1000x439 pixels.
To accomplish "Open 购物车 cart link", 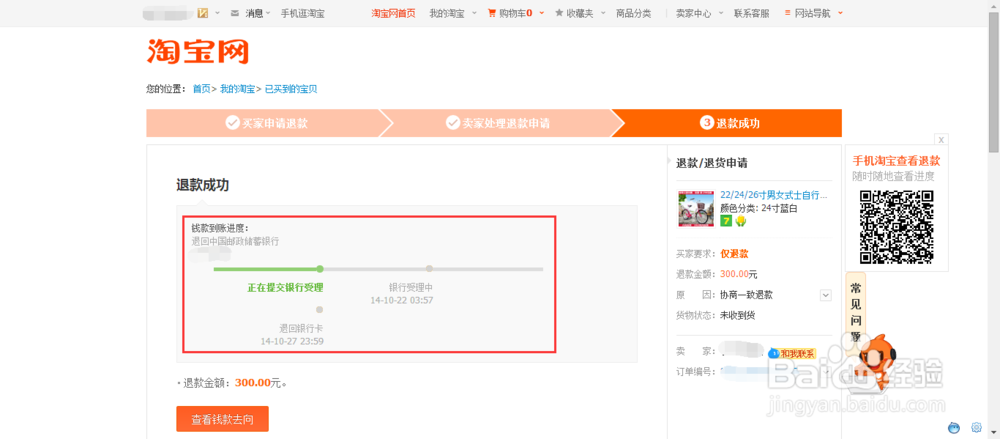I will click(x=515, y=13).
